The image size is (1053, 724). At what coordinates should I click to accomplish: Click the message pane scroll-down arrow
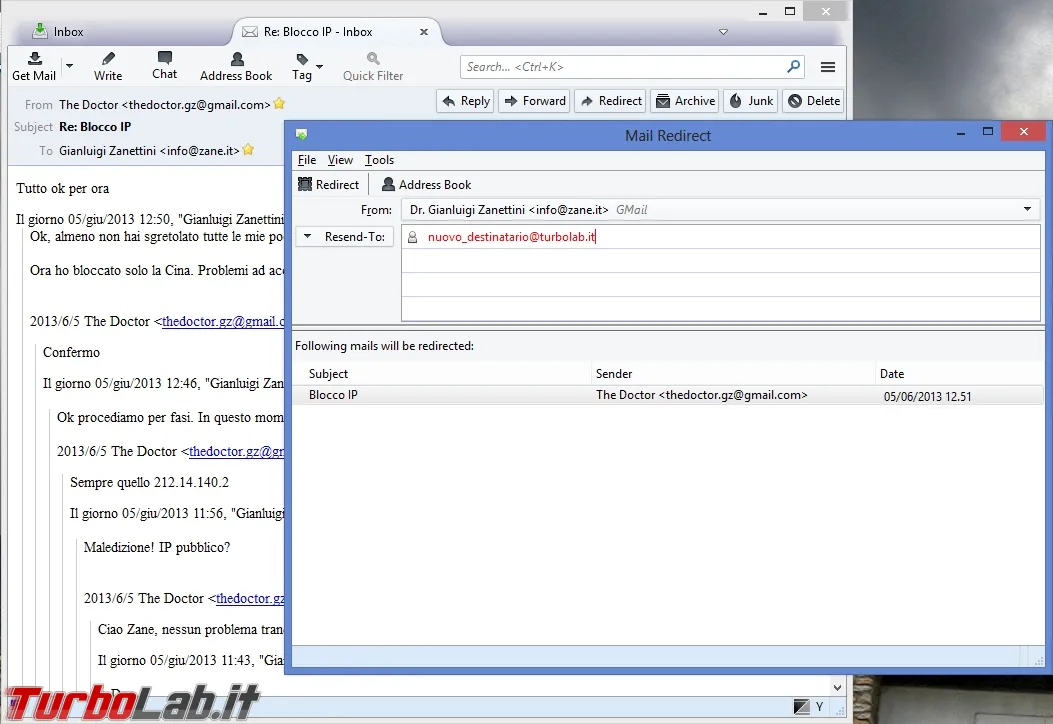click(837, 687)
